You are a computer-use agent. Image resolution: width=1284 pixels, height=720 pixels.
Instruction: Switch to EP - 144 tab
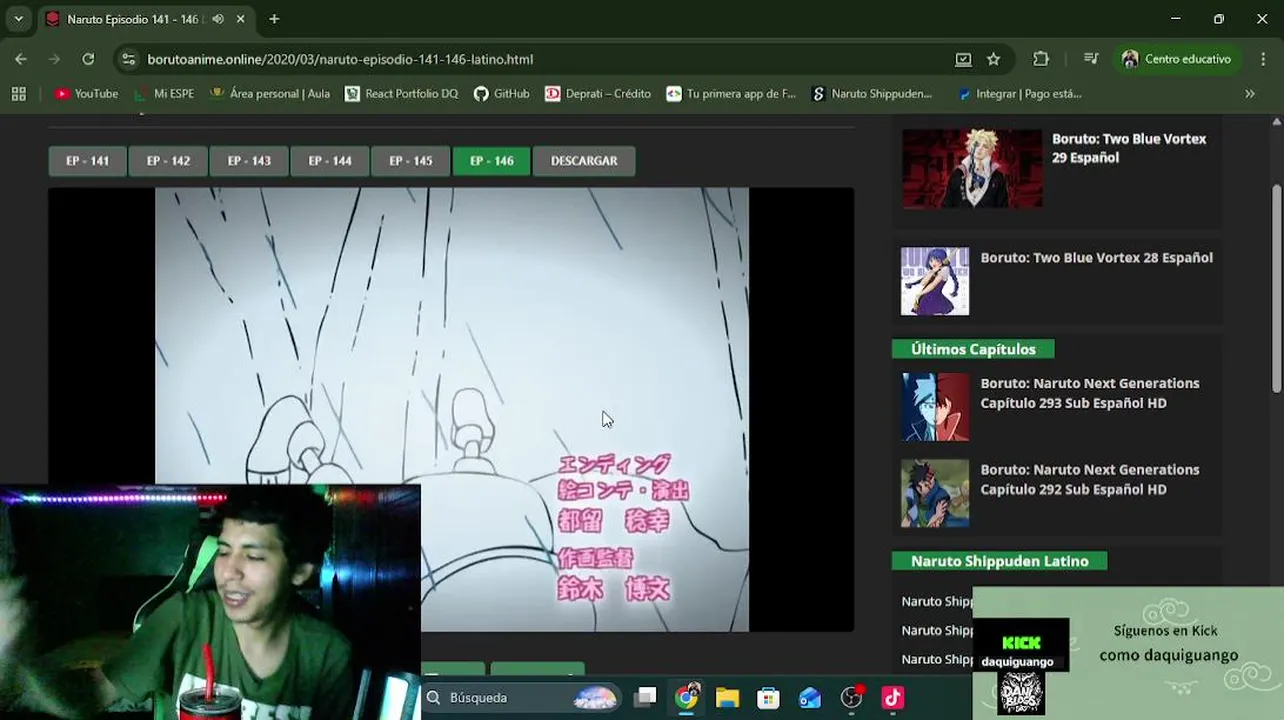[x=330, y=160]
